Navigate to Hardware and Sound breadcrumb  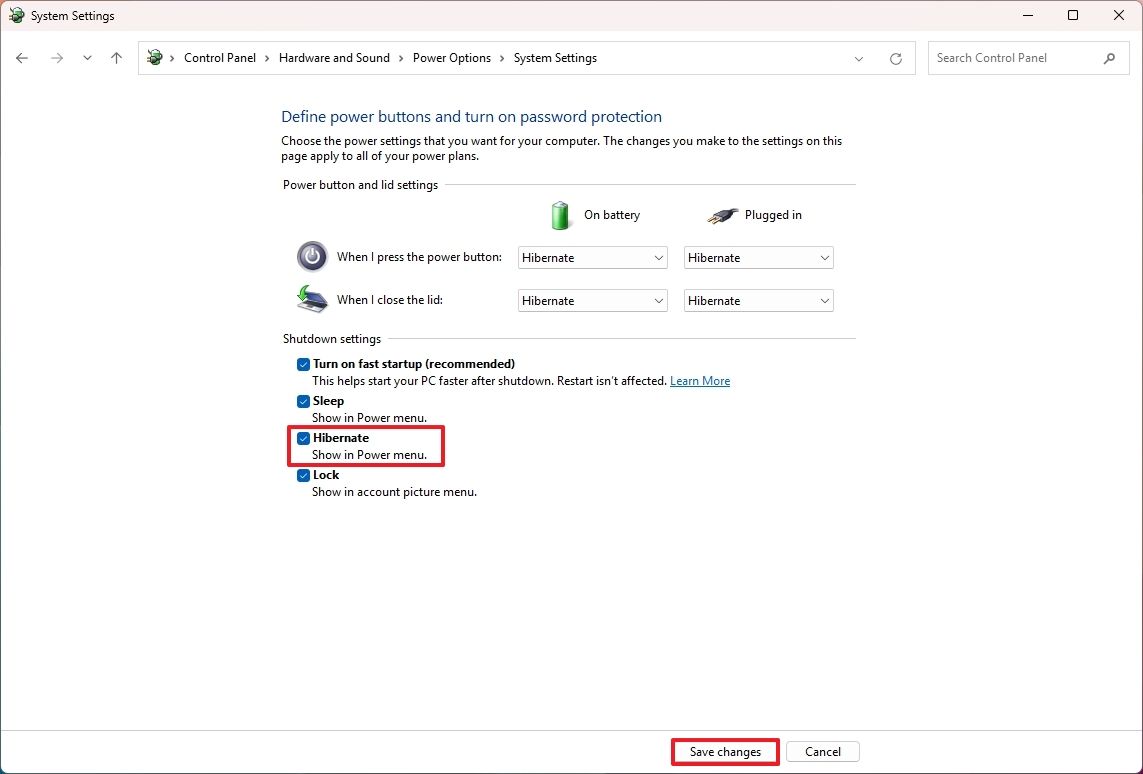[x=334, y=58]
